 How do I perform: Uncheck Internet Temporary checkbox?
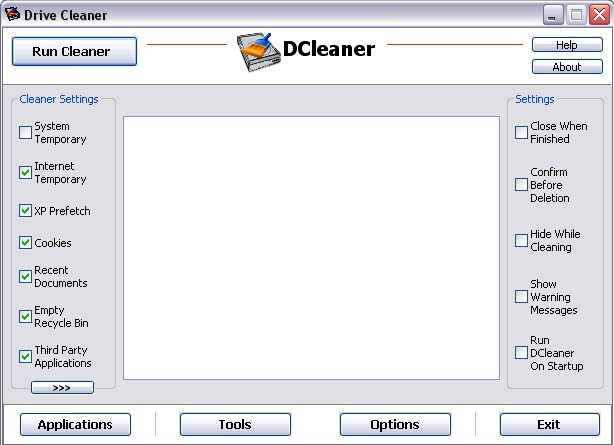(25, 172)
